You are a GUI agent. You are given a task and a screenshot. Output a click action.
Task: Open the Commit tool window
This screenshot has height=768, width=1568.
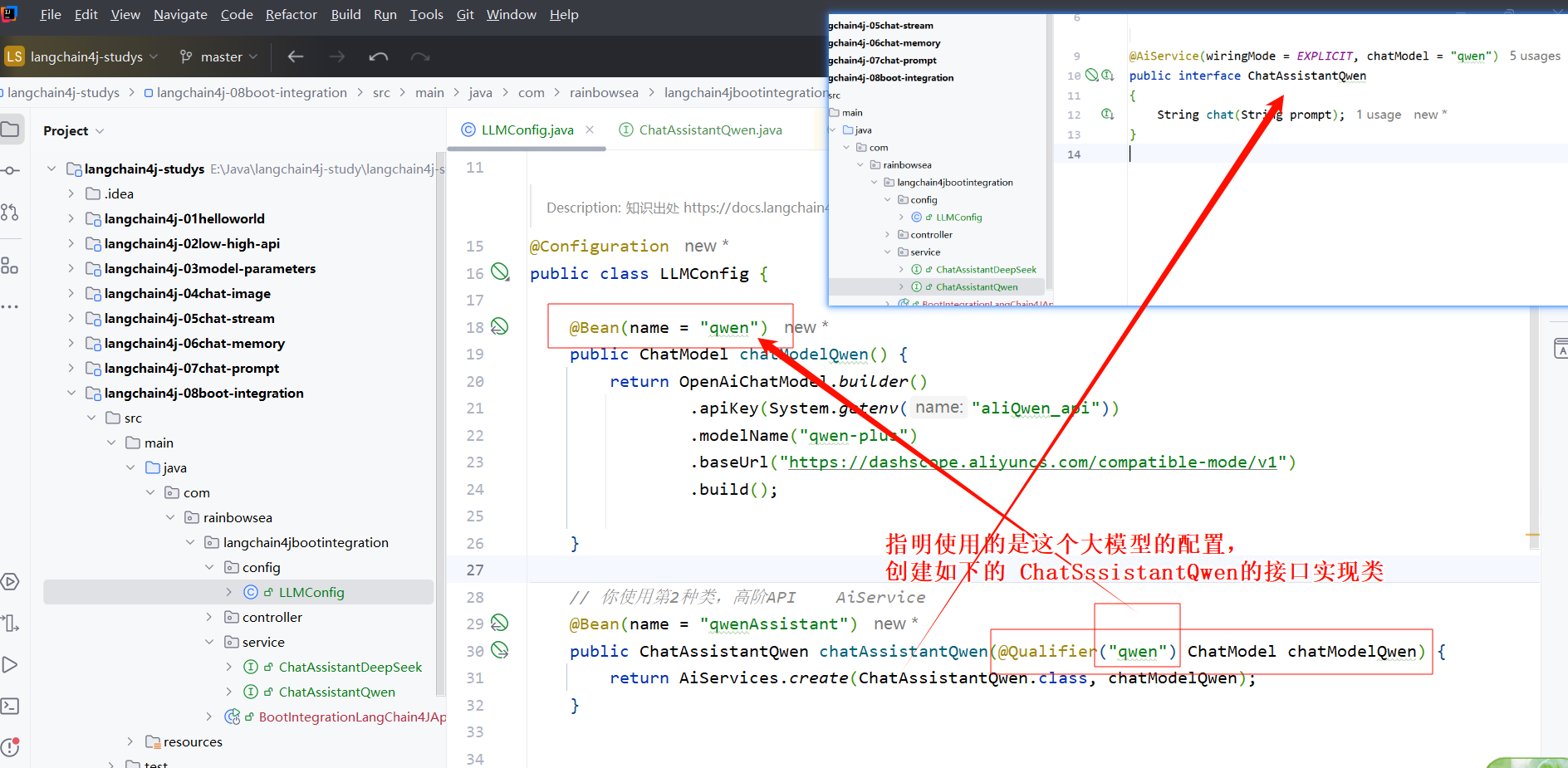pyautogui.click(x=12, y=170)
